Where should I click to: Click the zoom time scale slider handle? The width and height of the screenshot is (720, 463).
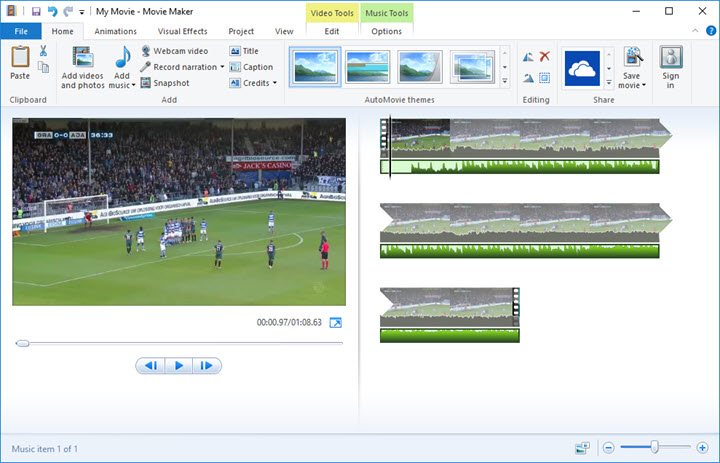(x=654, y=446)
